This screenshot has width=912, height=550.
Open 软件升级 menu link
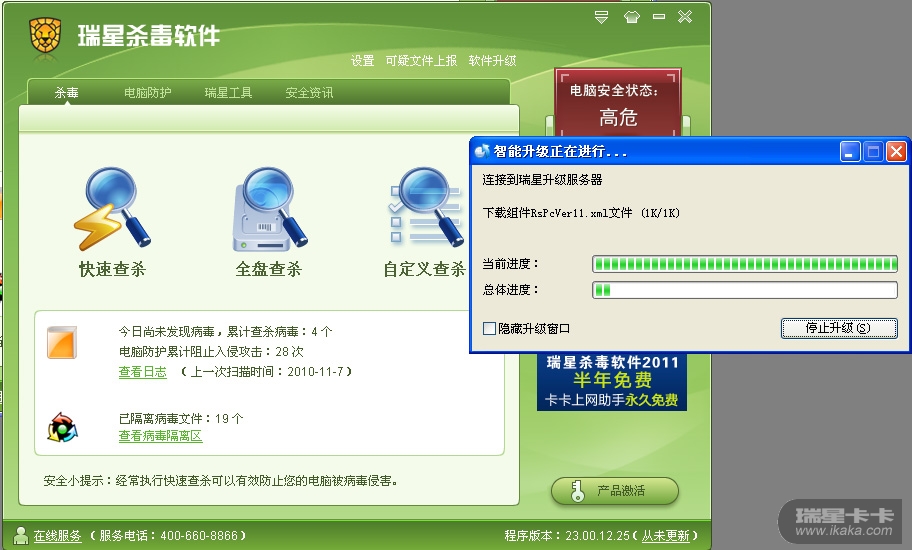(493, 60)
